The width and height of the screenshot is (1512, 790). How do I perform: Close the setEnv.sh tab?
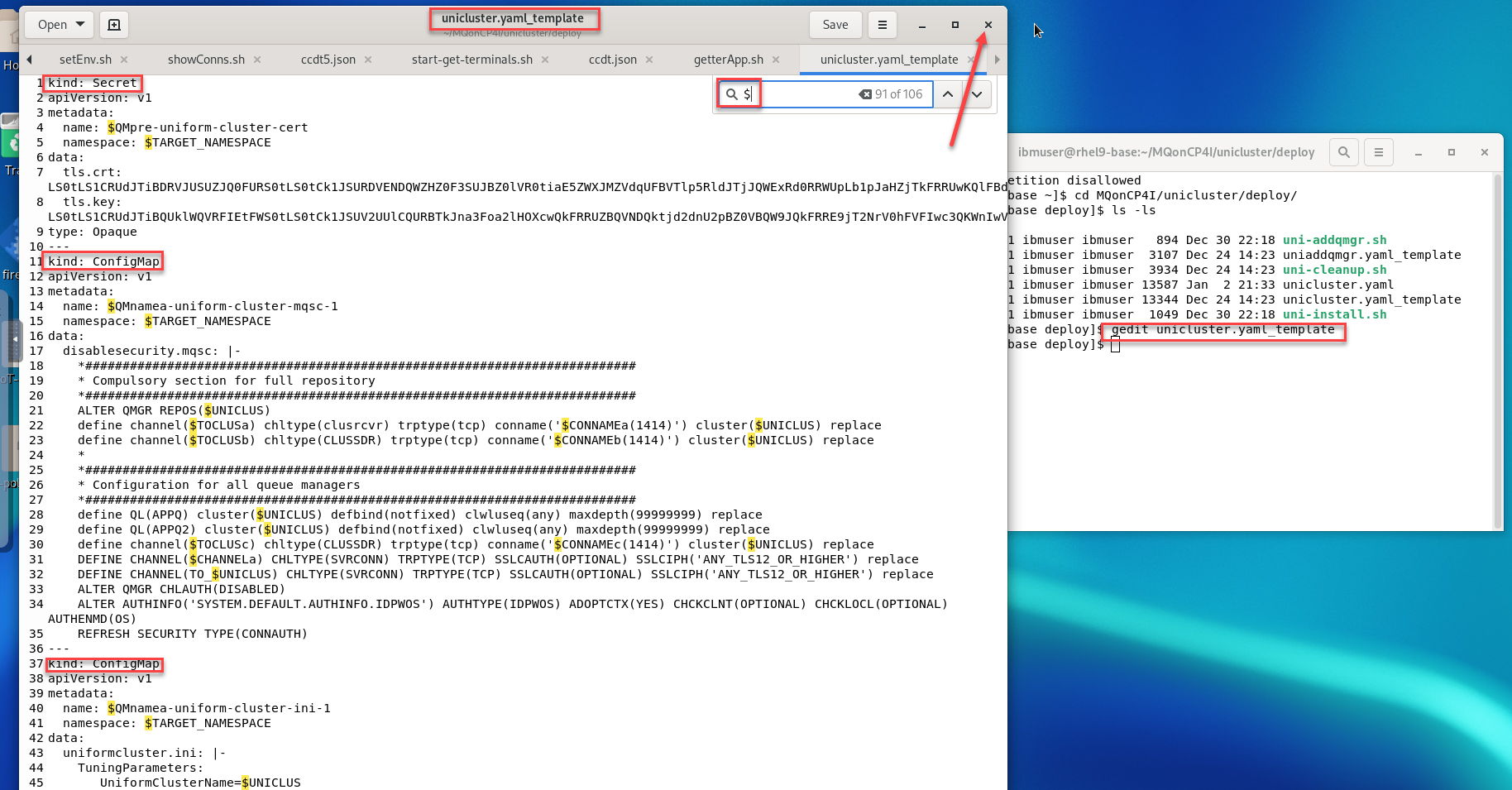click(x=124, y=60)
